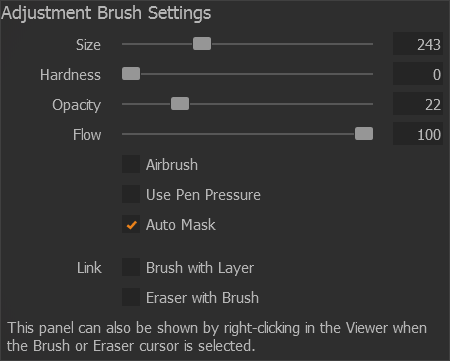This screenshot has height=361, width=450.
Task: Click the Link label text
Action: tap(89, 268)
